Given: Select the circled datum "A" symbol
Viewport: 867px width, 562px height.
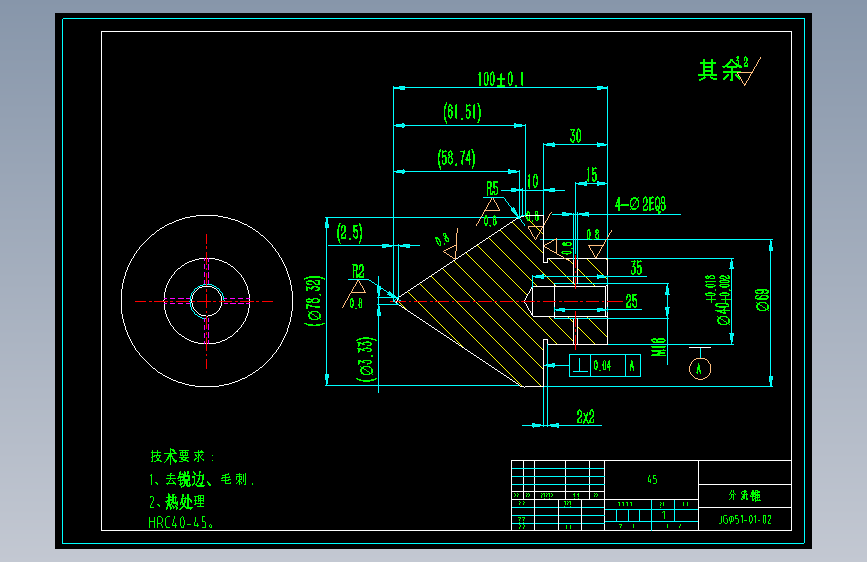Looking at the screenshot, I should pyautogui.click(x=699, y=369).
